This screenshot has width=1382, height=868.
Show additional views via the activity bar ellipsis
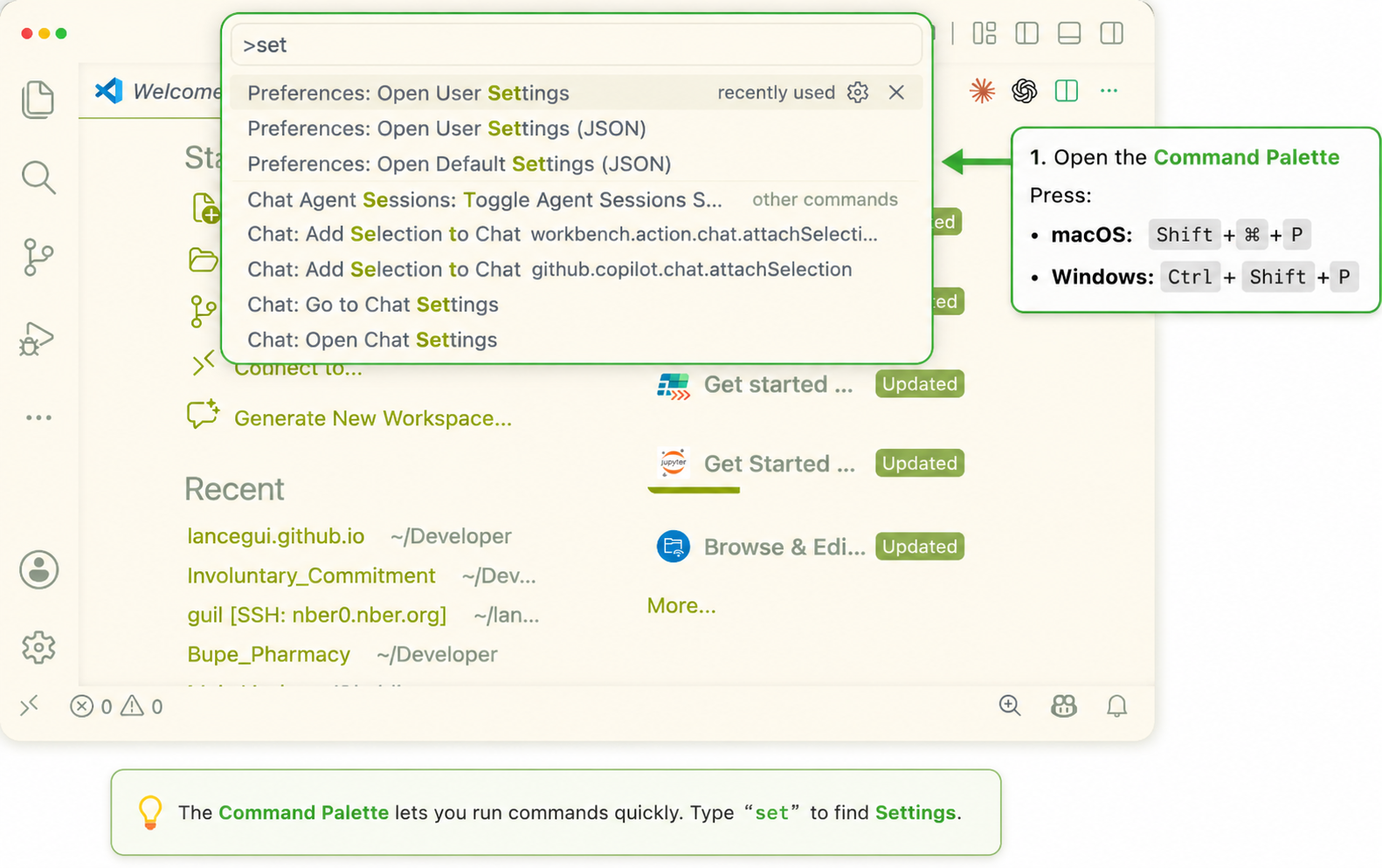(38, 417)
